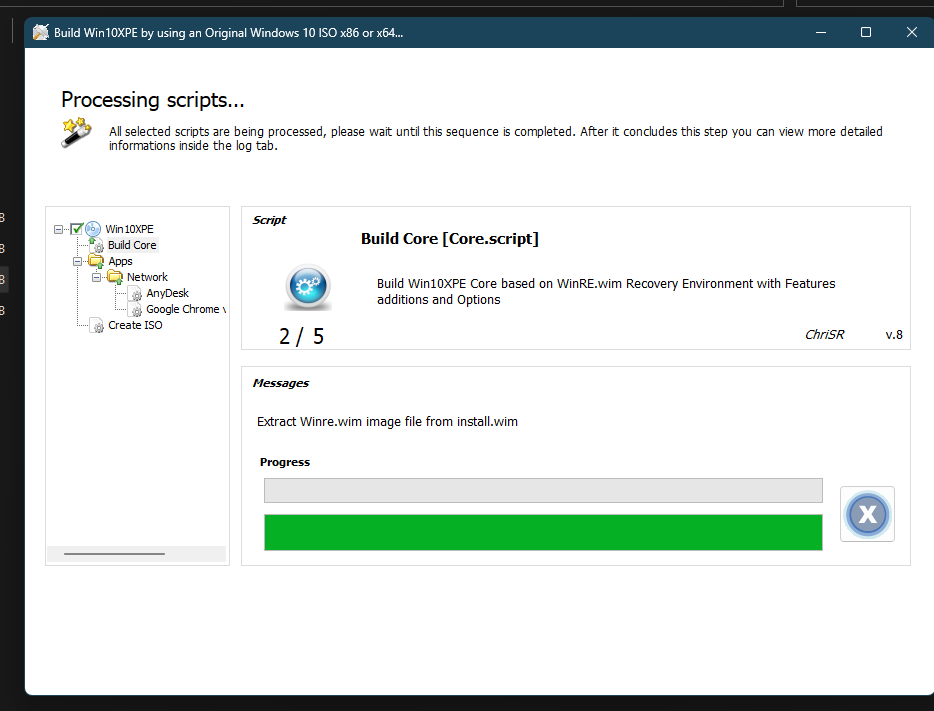934x711 pixels.
Task: Click the Apps folder icon
Action: (x=96, y=261)
